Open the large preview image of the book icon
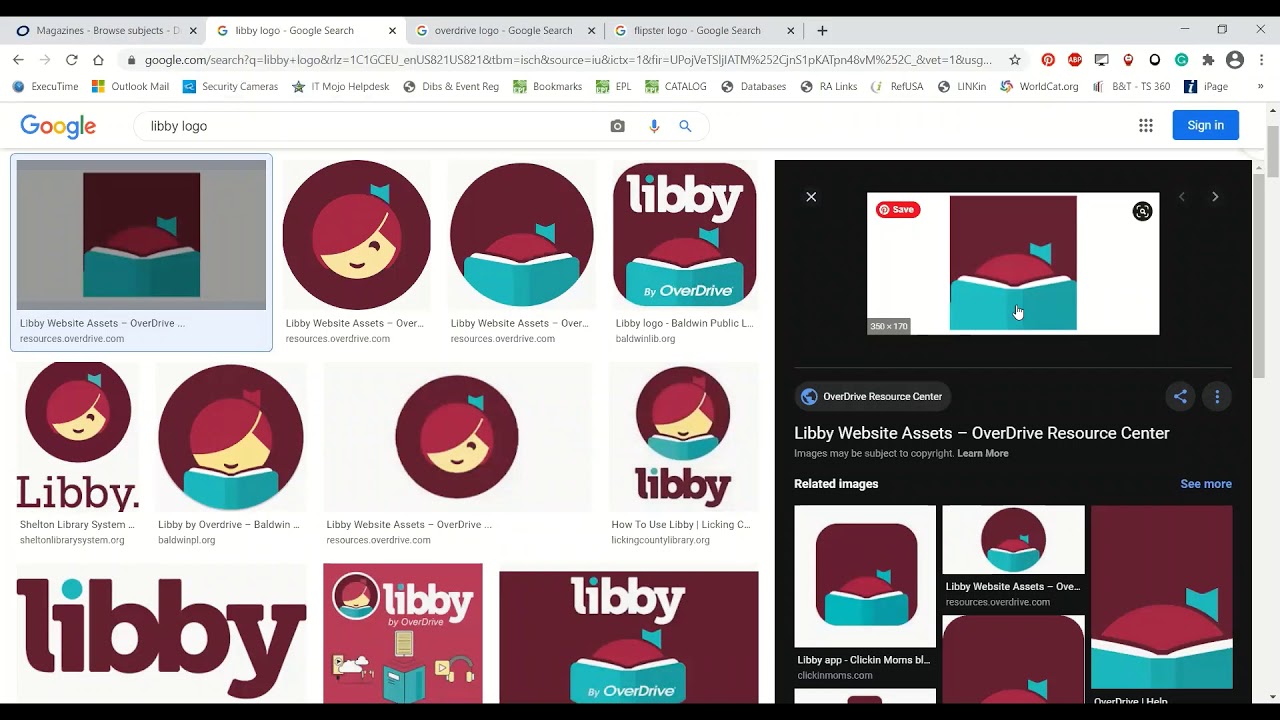1280x720 pixels. coord(1013,263)
